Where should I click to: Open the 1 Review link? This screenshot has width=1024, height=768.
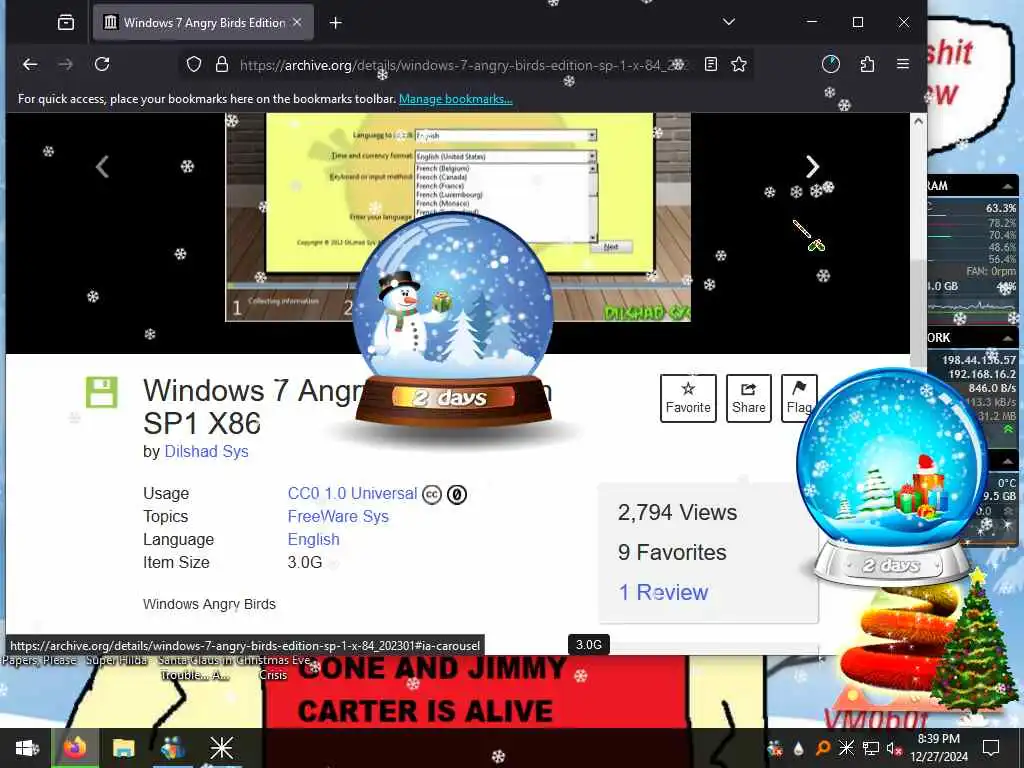click(664, 592)
